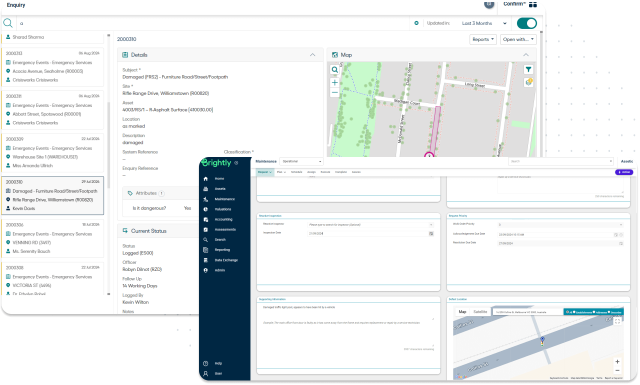Click the Details panel icon

pos(125,55)
